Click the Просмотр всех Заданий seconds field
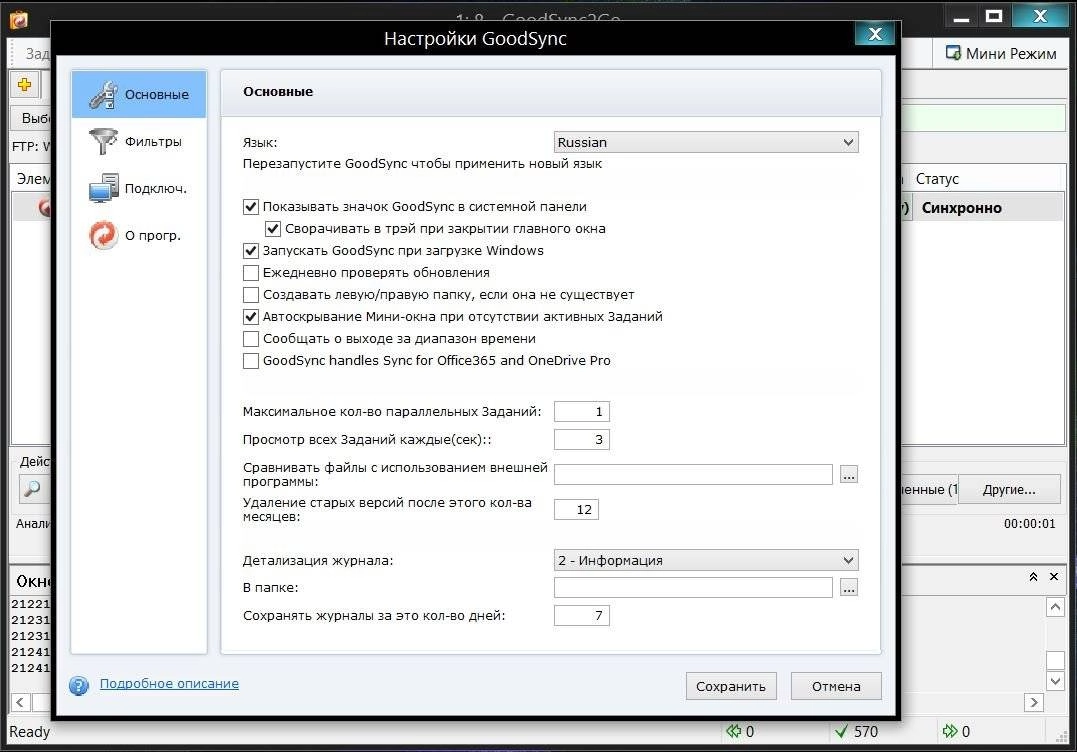This screenshot has height=752, width=1077. [x=582, y=440]
